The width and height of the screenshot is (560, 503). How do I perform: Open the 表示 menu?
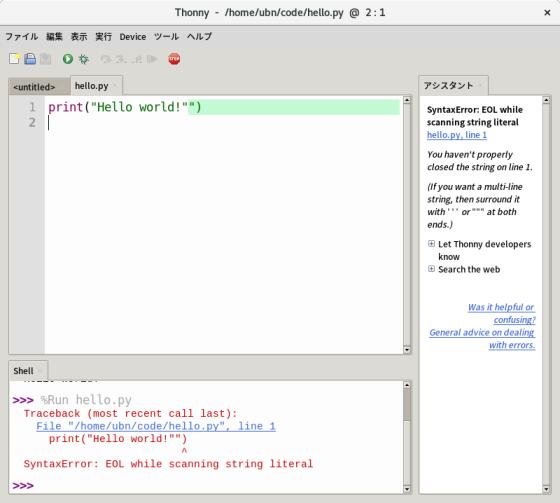pyautogui.click(x=79, y=36)
